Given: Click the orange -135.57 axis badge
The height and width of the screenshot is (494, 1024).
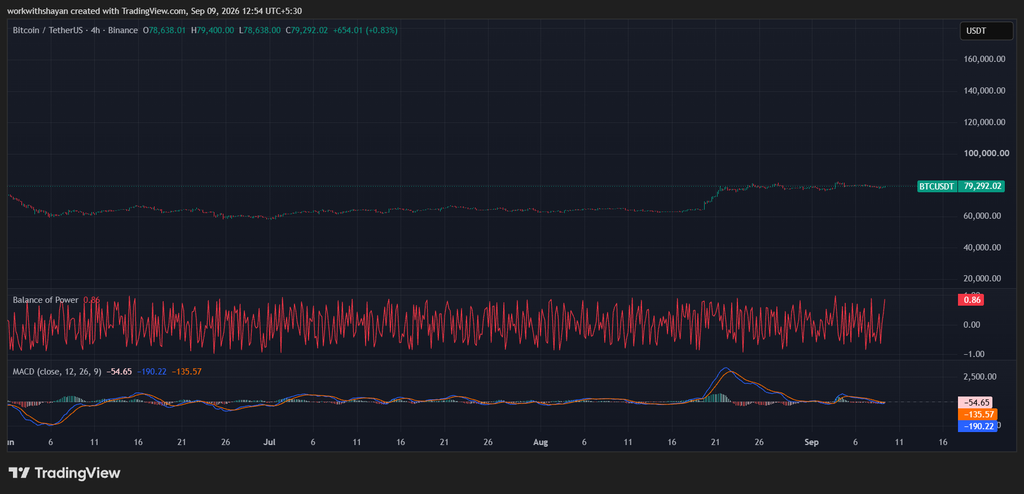Looking at the screenshot, I should pyautogui.click(x=976, y=414).
